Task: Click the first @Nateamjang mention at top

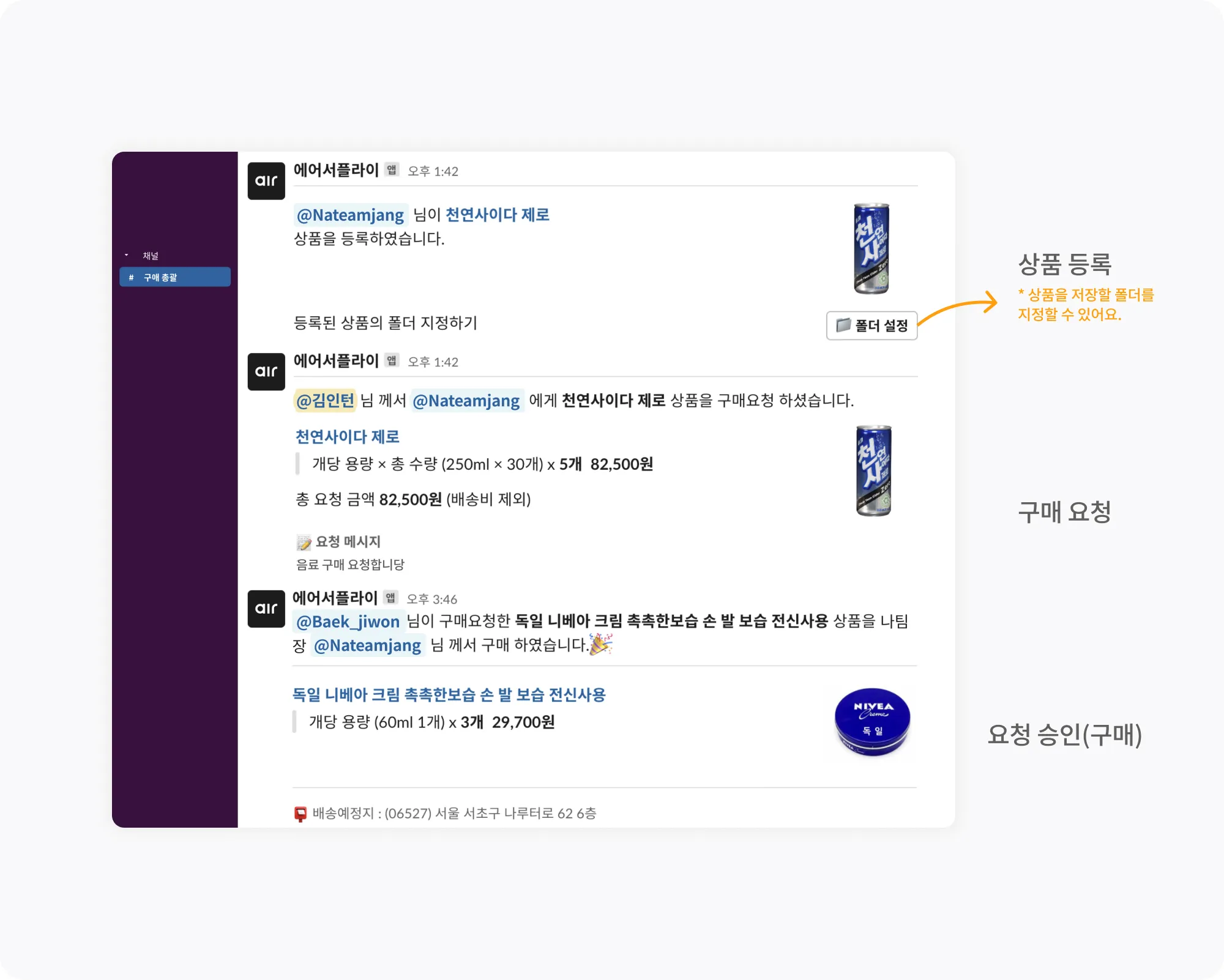Action: 350,215
